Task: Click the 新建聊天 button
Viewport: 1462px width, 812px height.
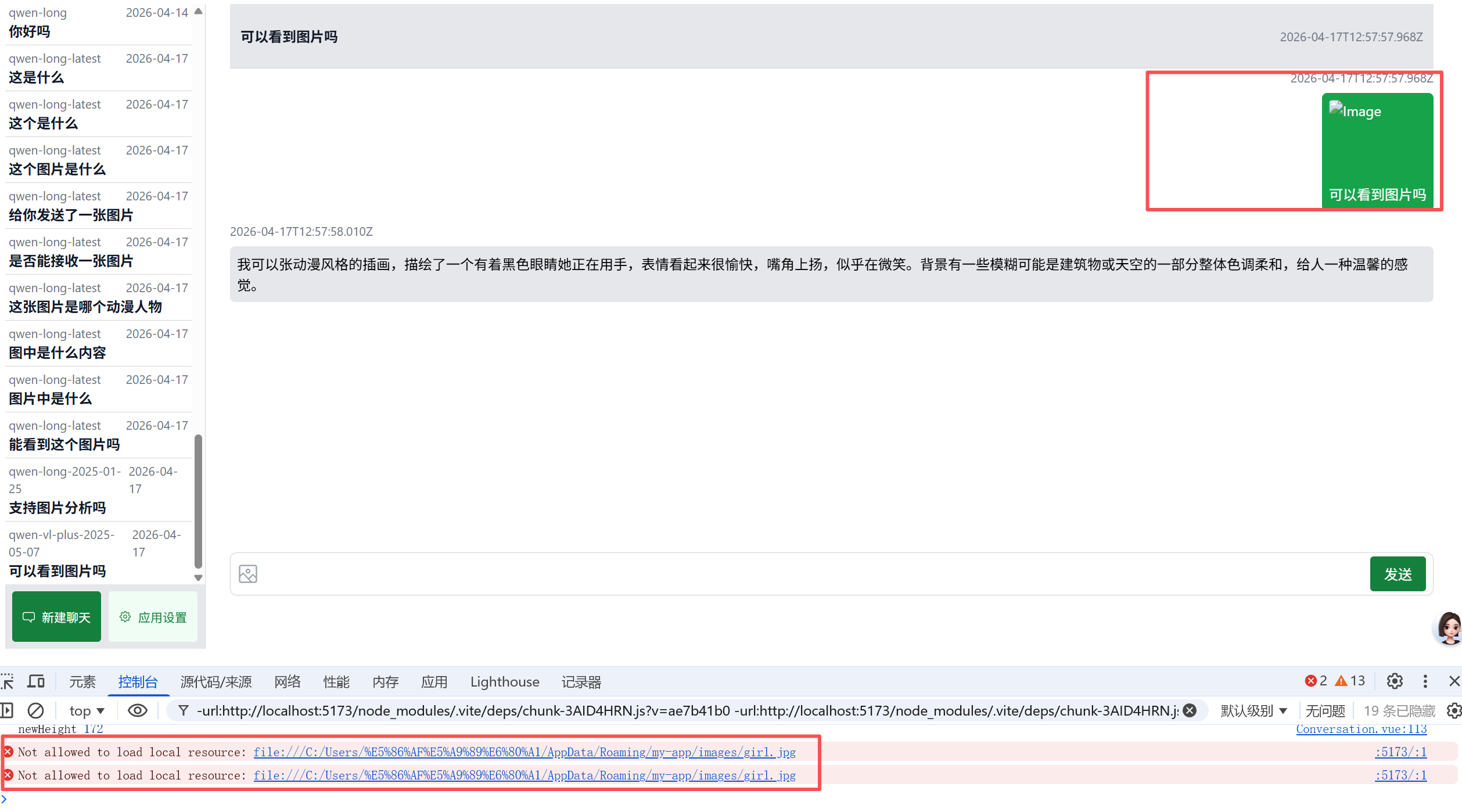Action: [56, 617]
